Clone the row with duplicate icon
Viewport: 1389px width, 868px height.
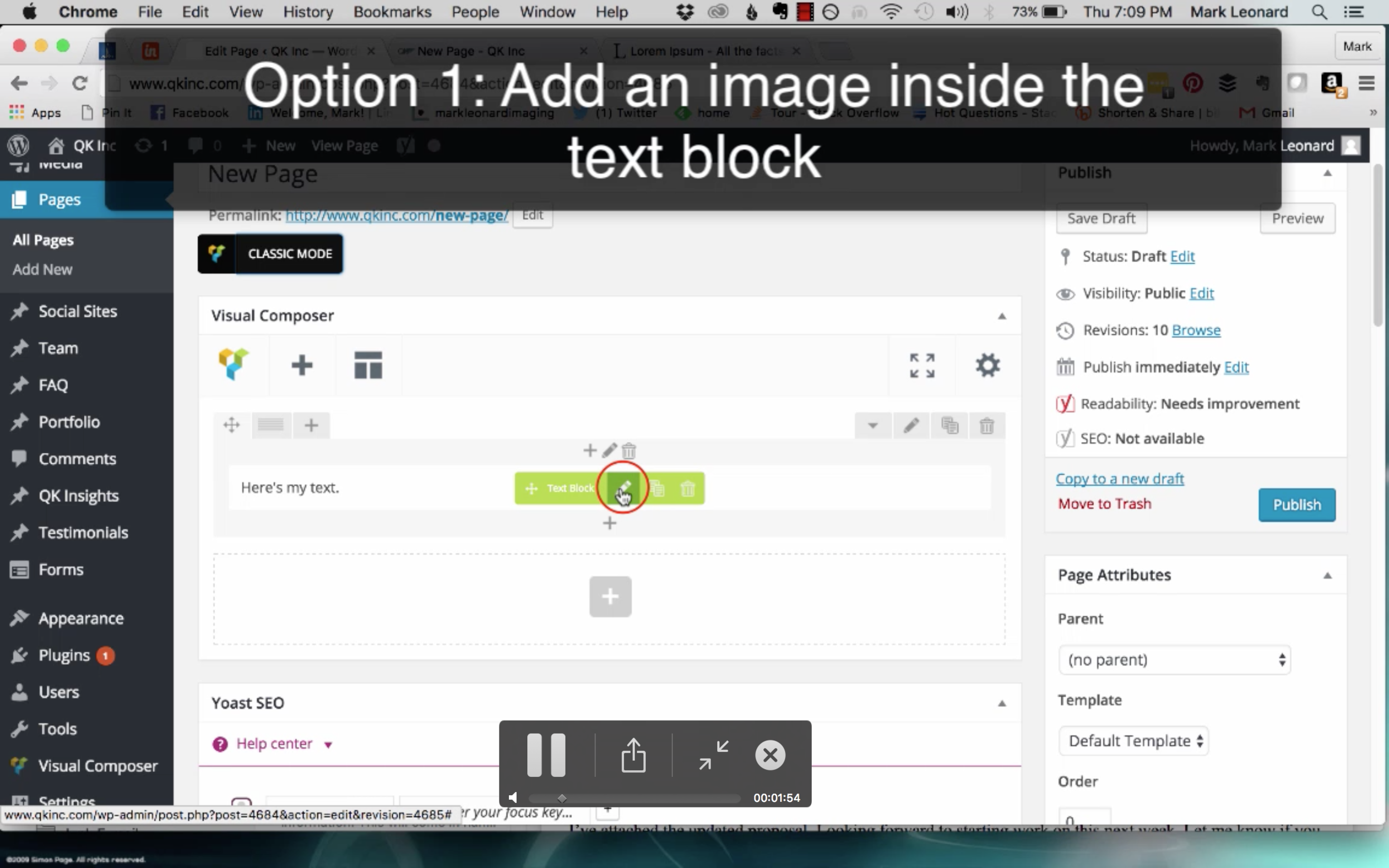pyautogui.click(x=950, y=425)
